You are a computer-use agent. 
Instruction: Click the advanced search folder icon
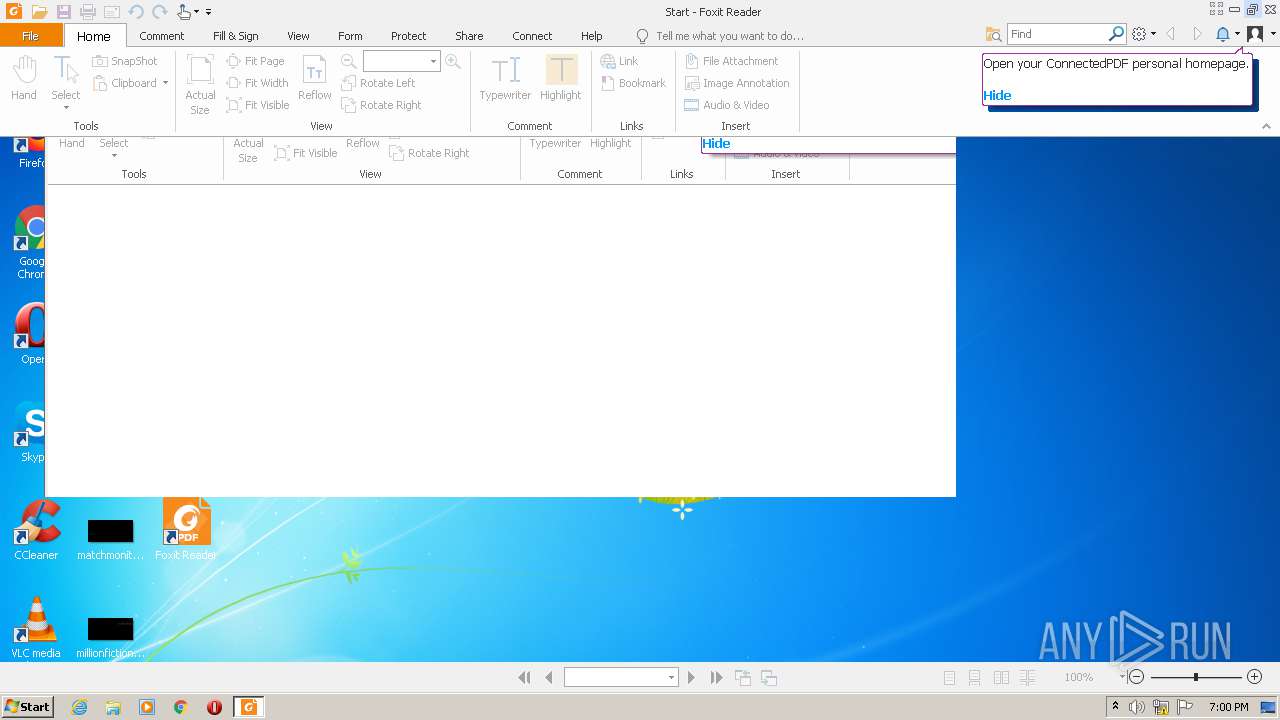point(993,34)
